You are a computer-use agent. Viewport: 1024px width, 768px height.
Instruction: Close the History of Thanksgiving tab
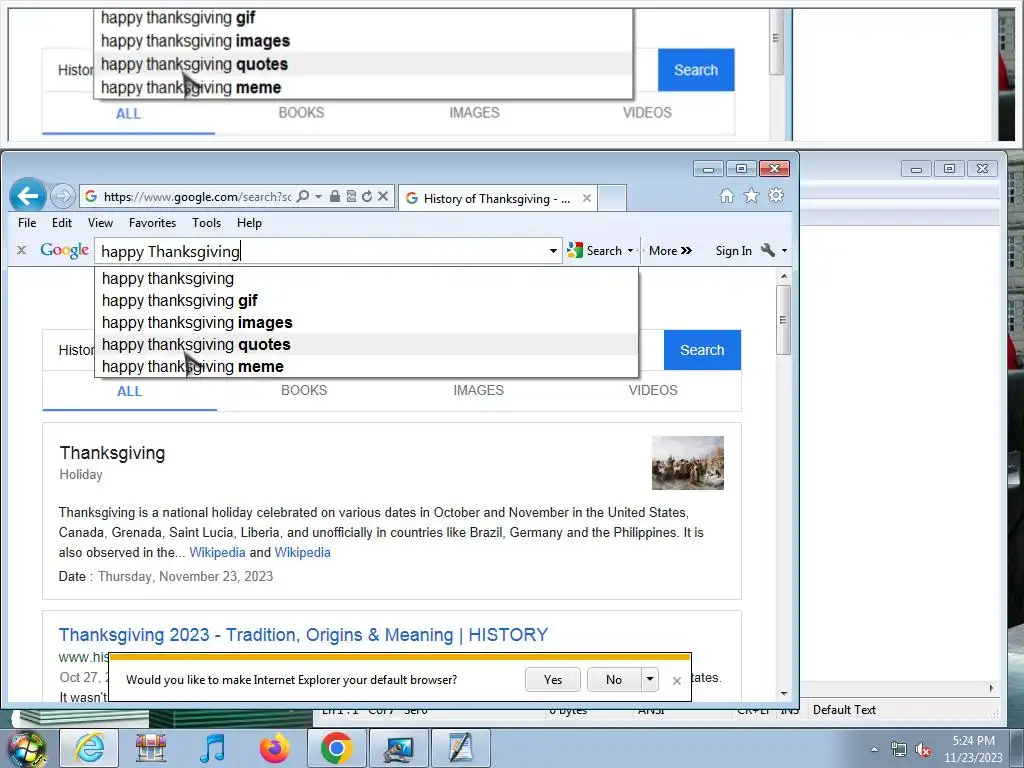(586, 198)
